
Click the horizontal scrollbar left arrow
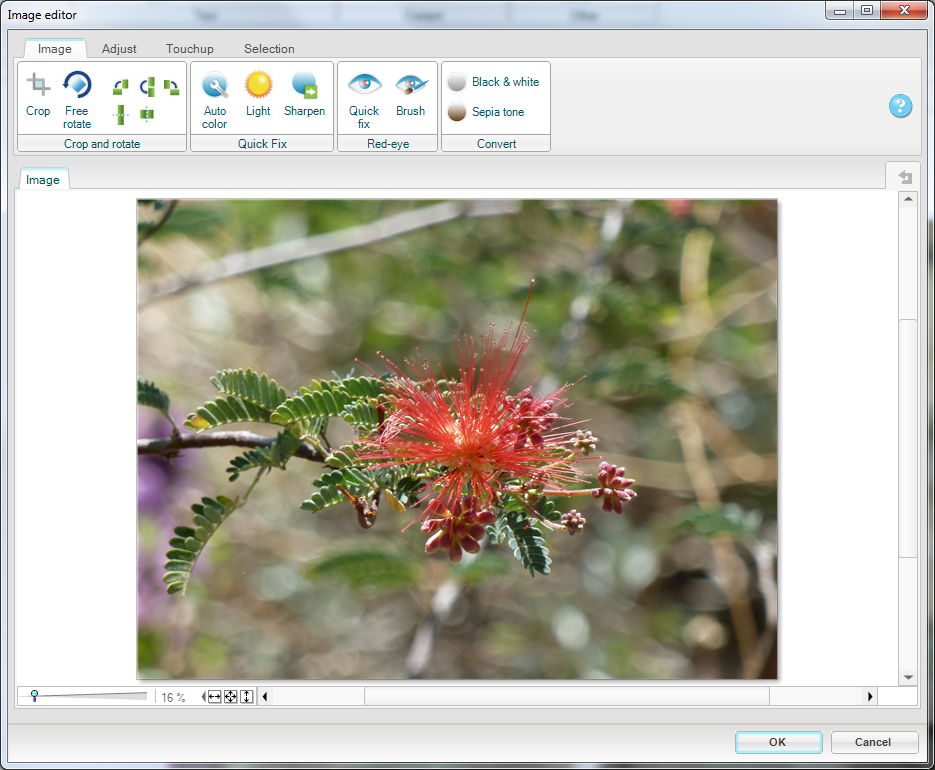pyautogui.click(x=265, y=696)
